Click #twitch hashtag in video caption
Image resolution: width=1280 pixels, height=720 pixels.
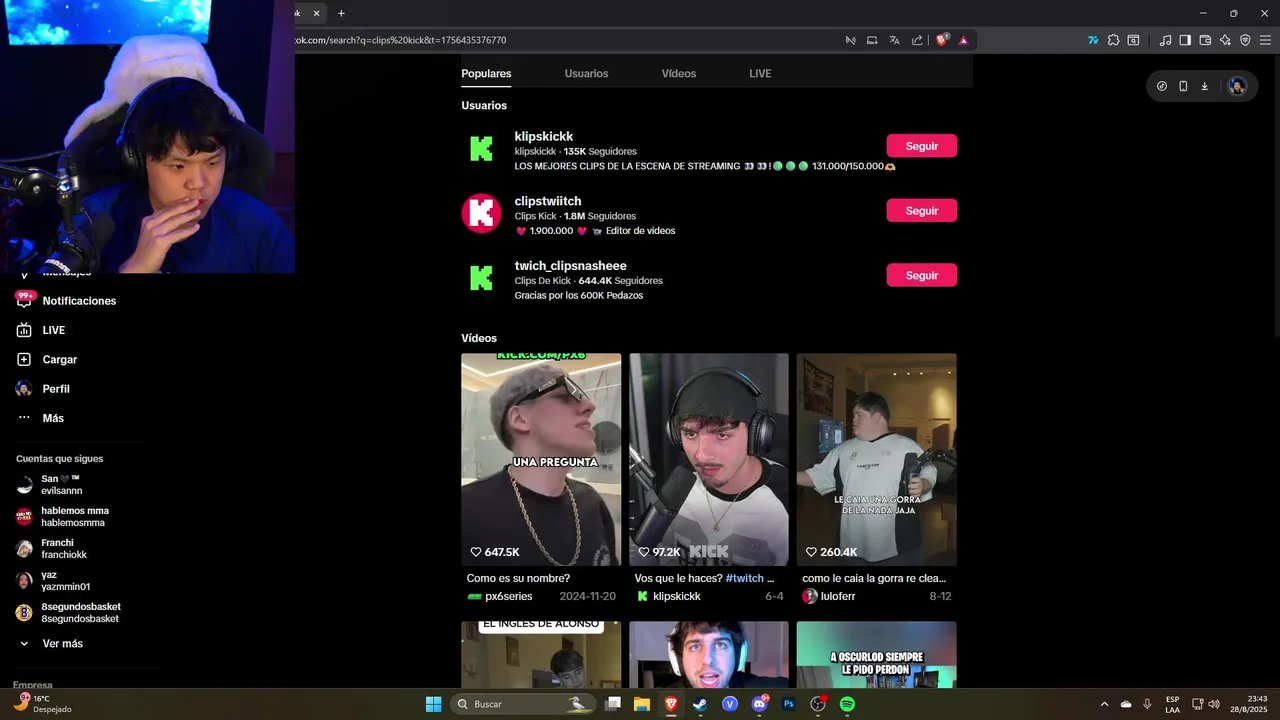pyautogui.click(x=744, y=578)
